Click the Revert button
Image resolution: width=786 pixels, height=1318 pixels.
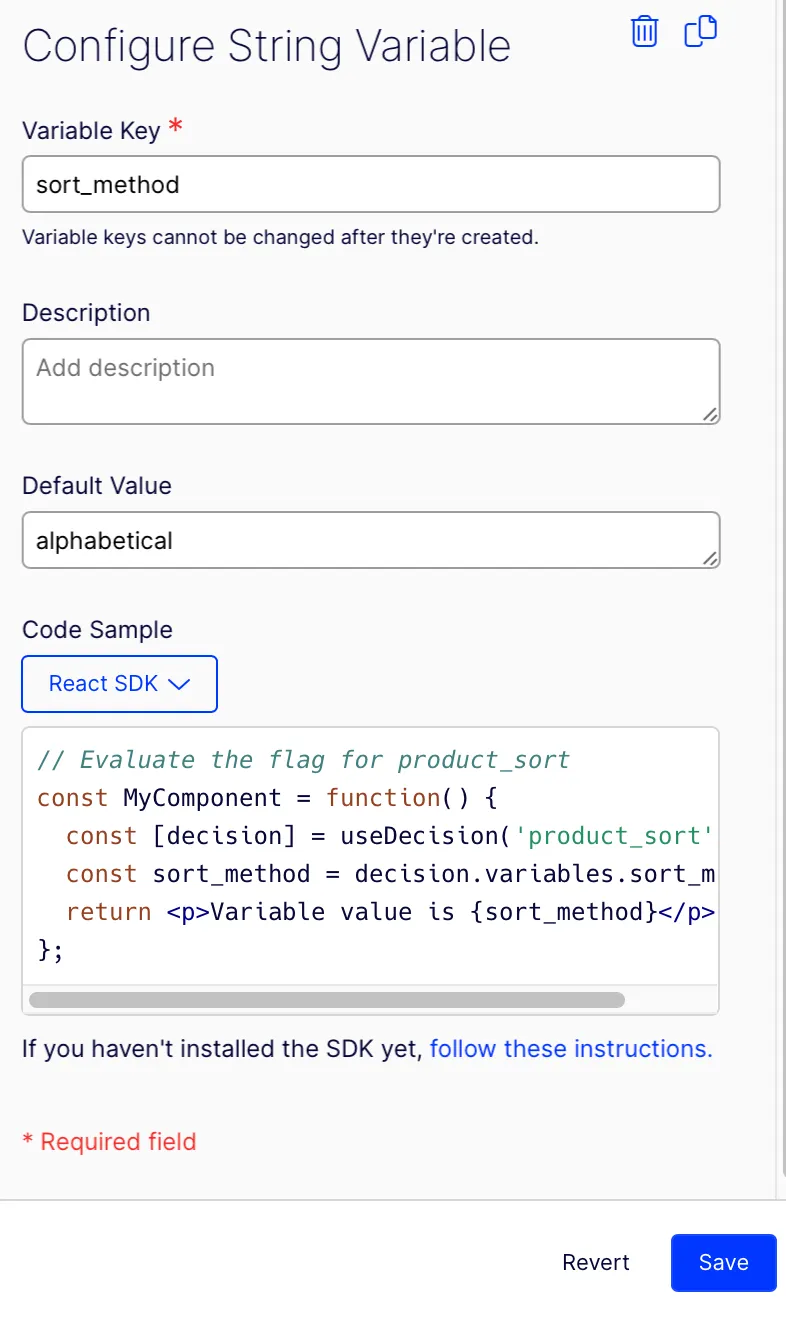[596, 1262]
